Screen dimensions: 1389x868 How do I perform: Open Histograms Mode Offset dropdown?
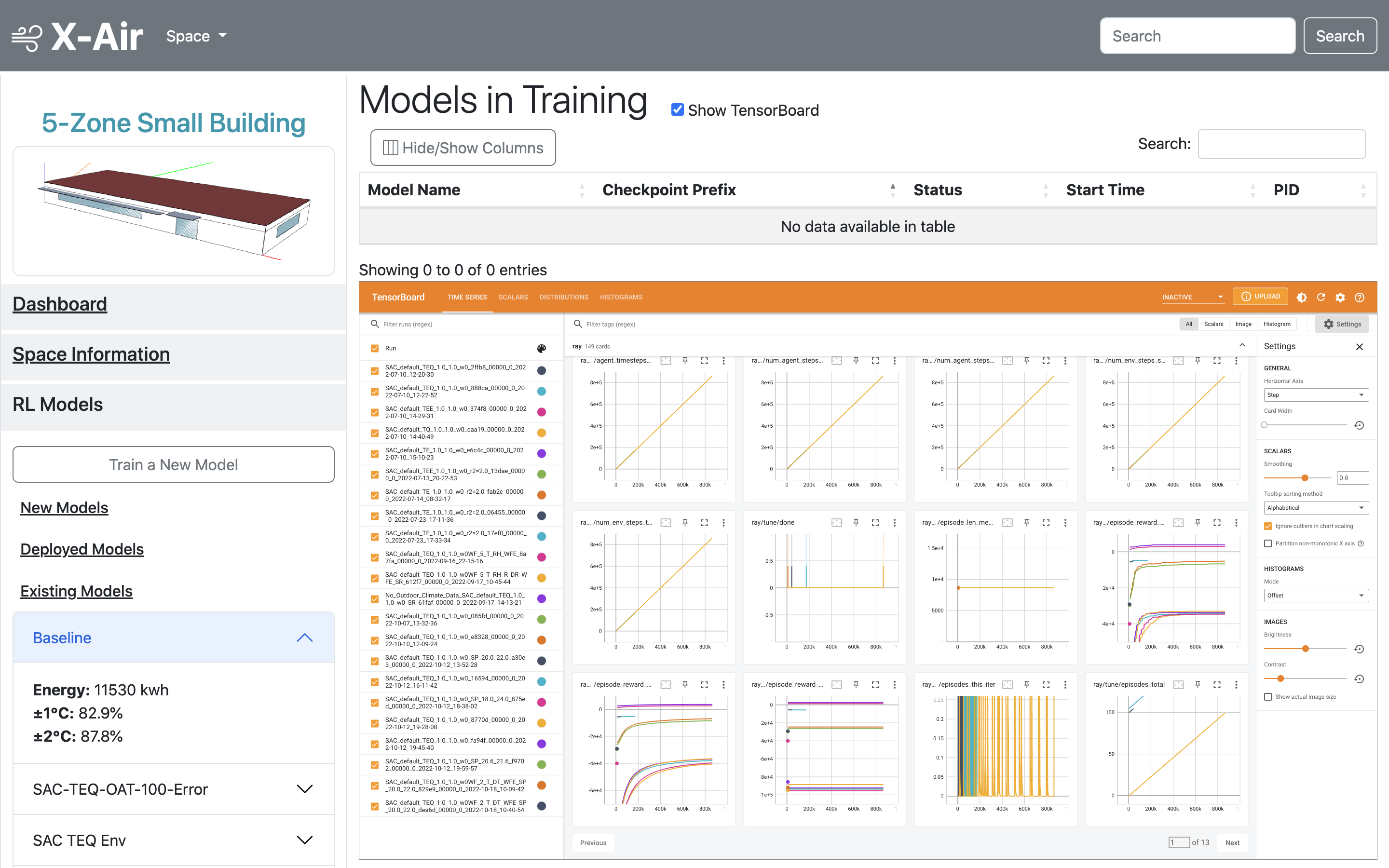(1316, 596)
